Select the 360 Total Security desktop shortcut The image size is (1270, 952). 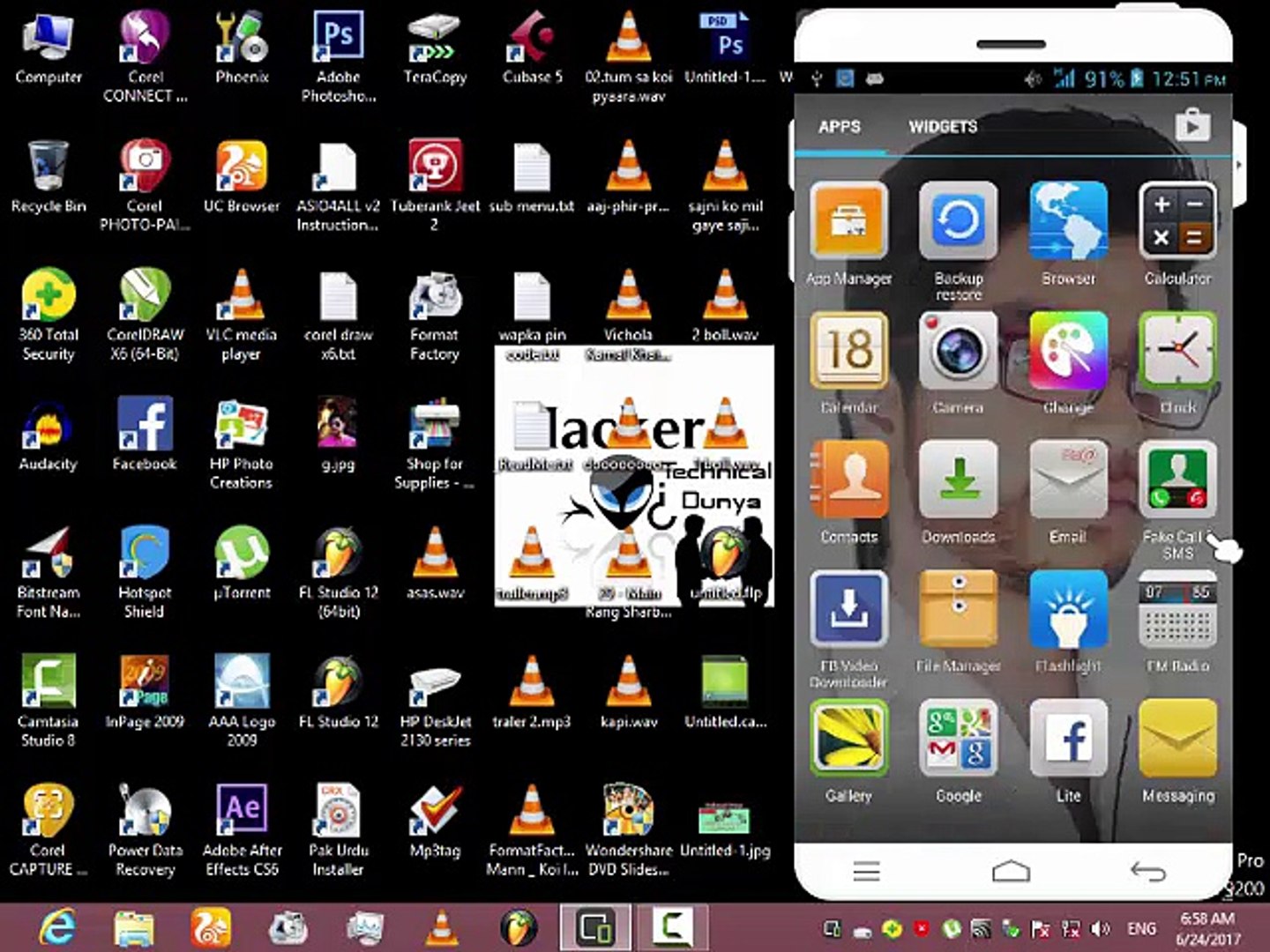point(49,316)
